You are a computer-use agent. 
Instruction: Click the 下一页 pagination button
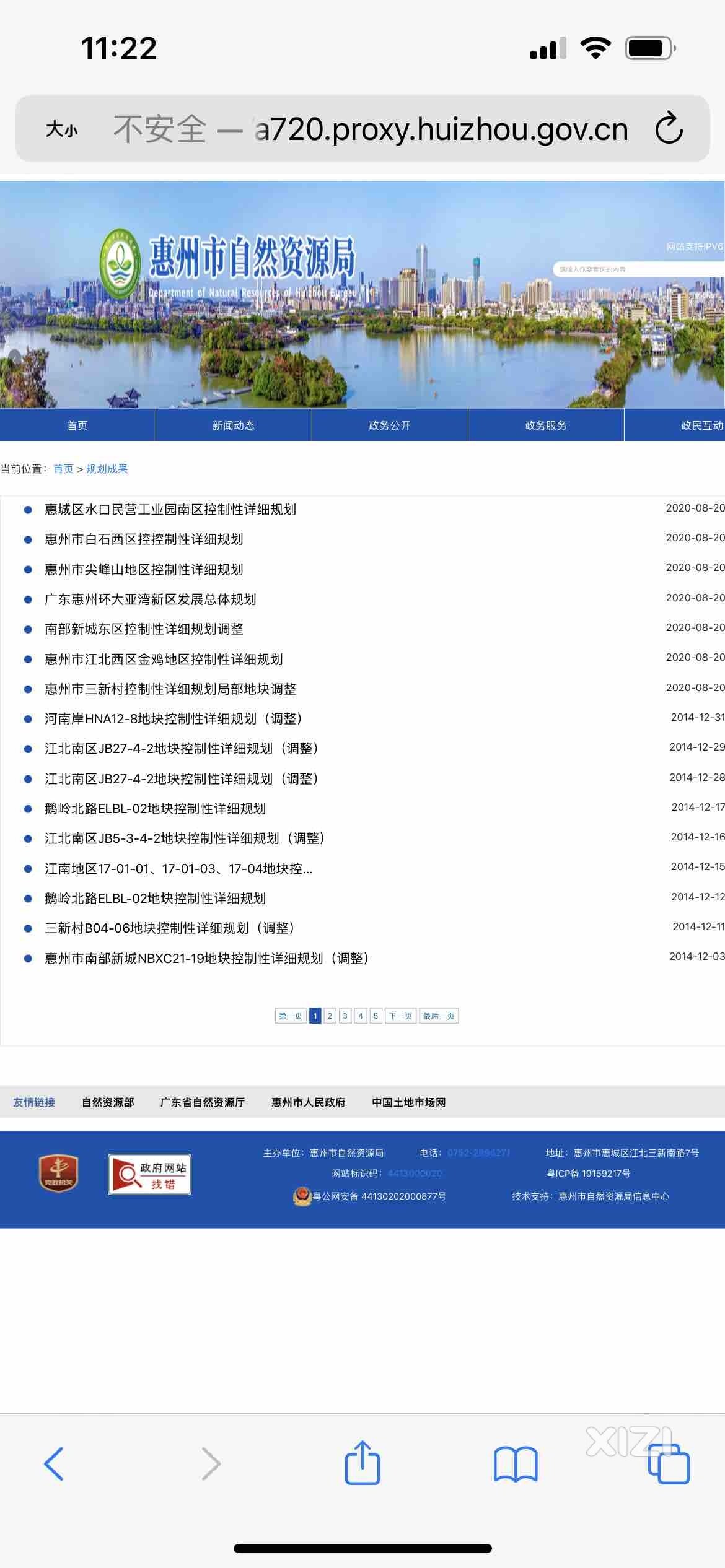click(400, 1016)
